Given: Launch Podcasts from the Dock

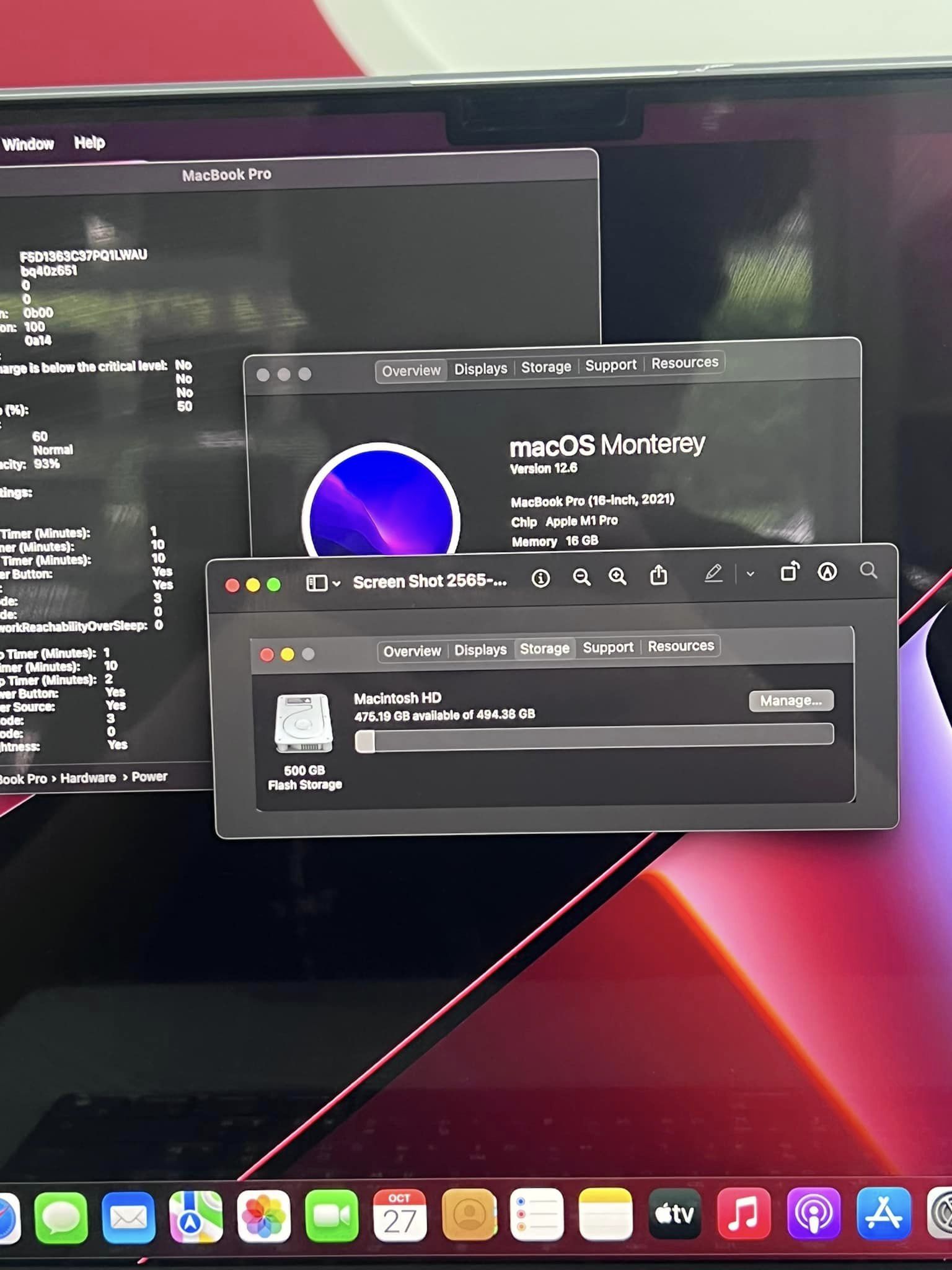Looking at the screenshot, I should 813,1215.
